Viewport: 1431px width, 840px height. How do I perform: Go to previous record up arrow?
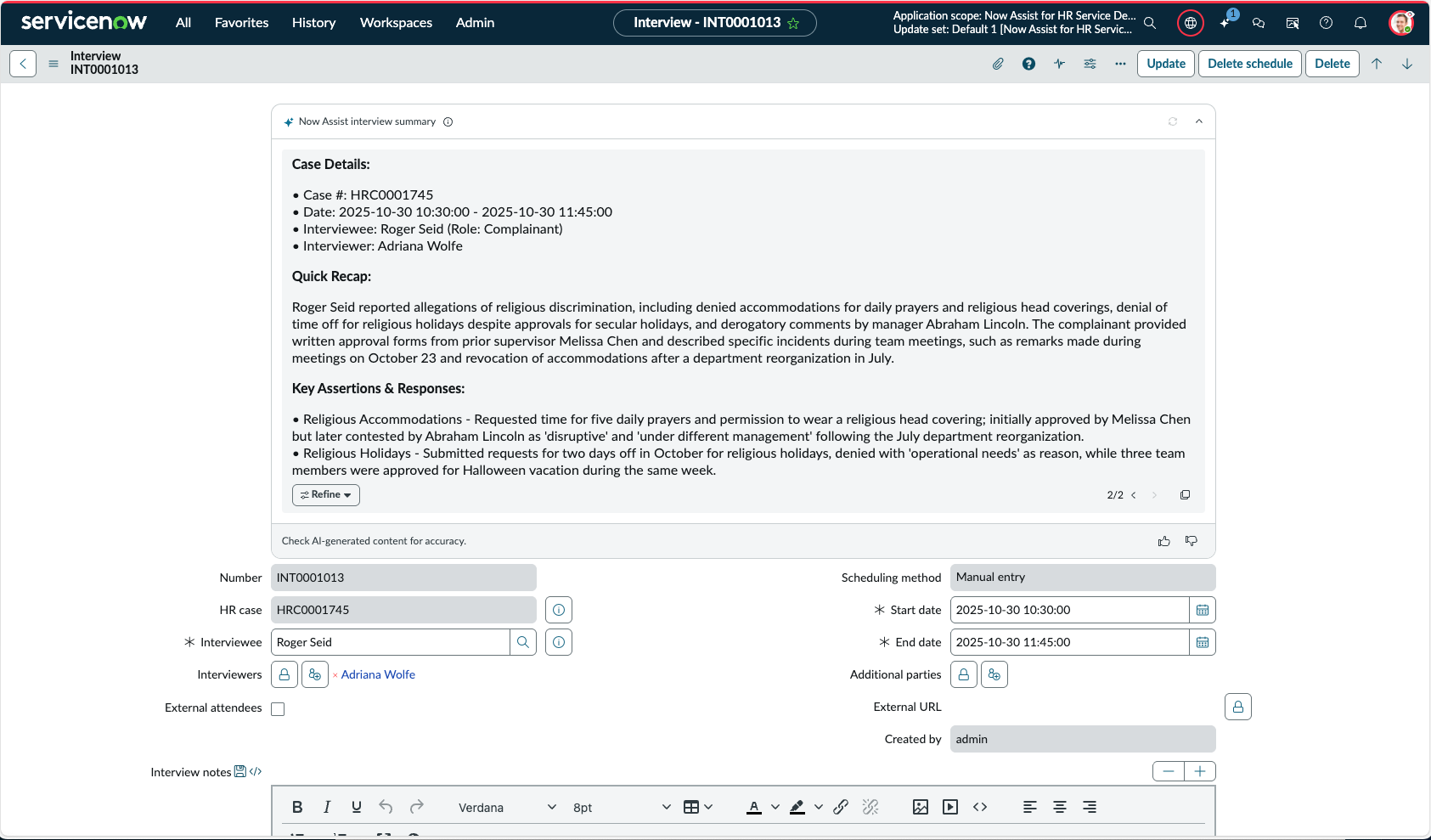point(1377,64)
